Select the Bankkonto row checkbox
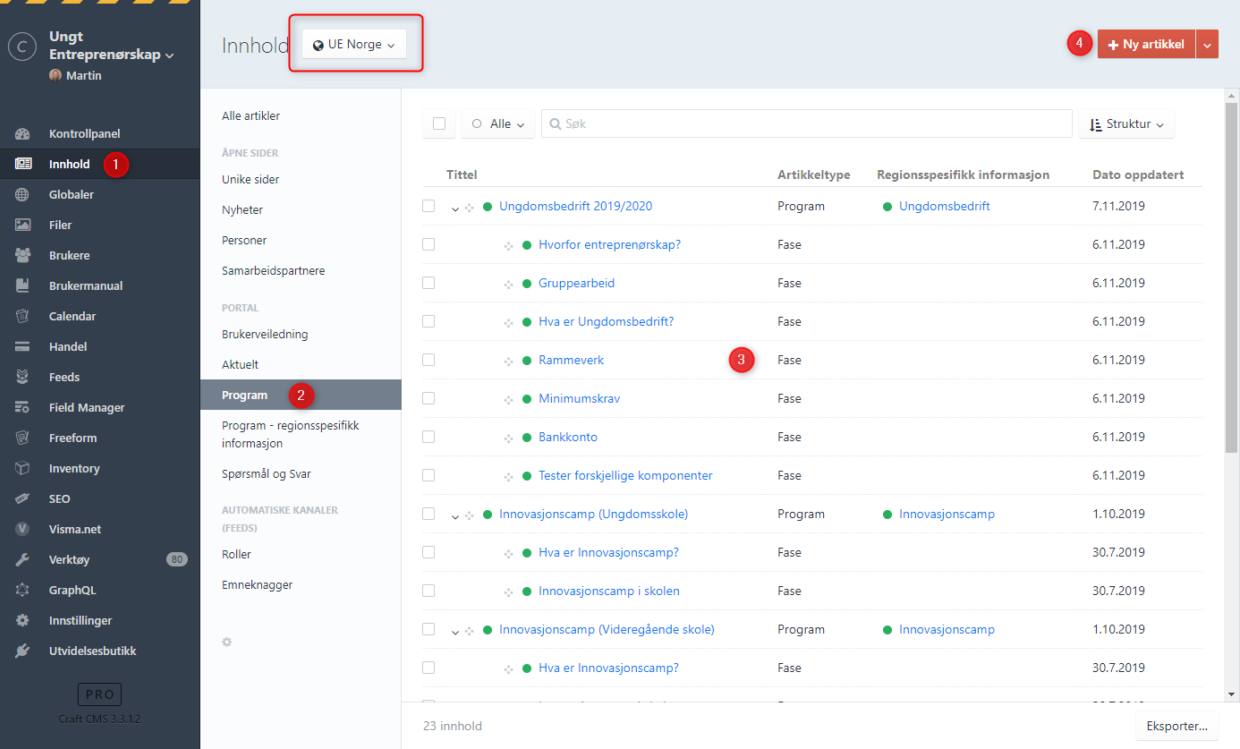 429,437
